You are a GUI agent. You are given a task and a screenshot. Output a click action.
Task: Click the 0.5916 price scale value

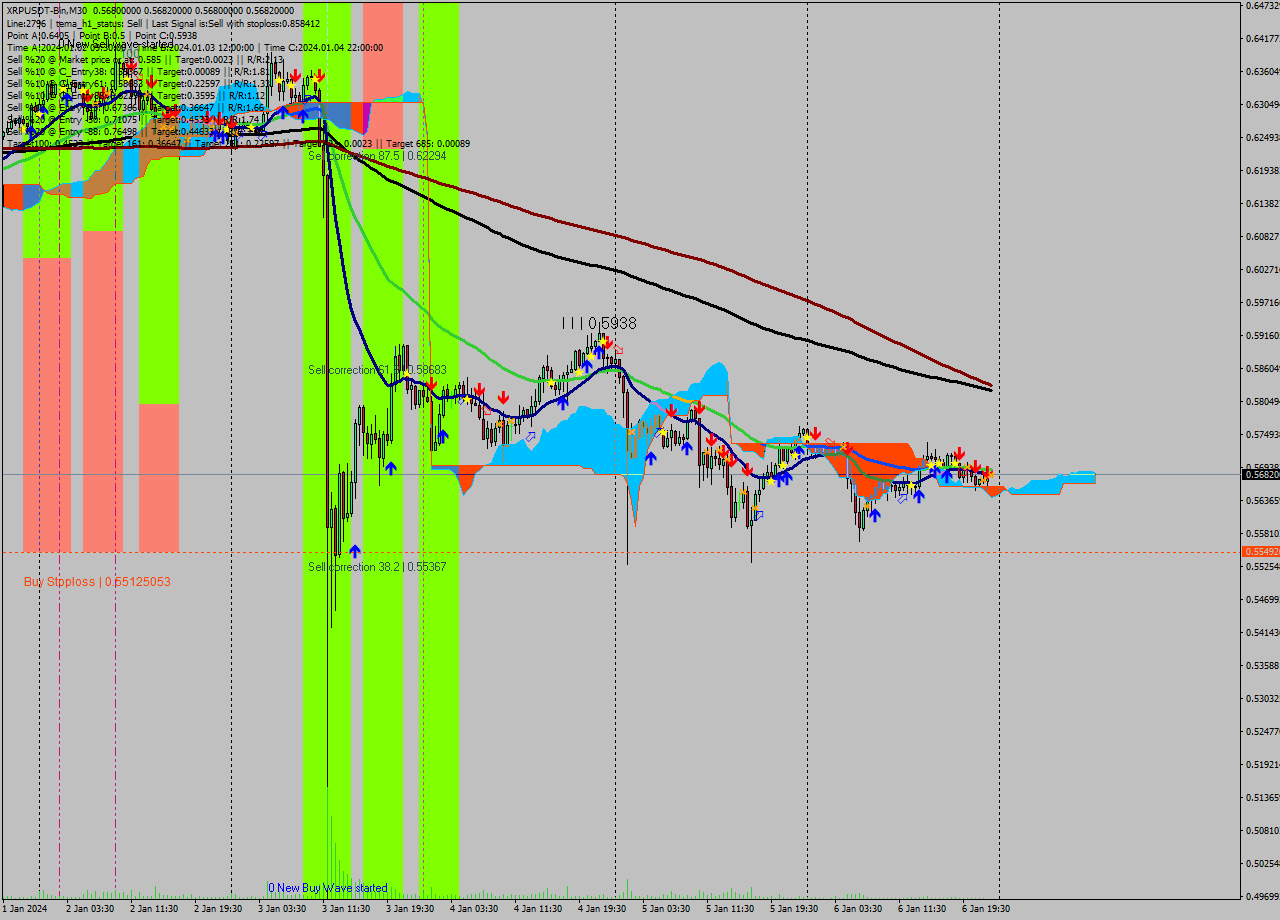[x=1262, y=336]
